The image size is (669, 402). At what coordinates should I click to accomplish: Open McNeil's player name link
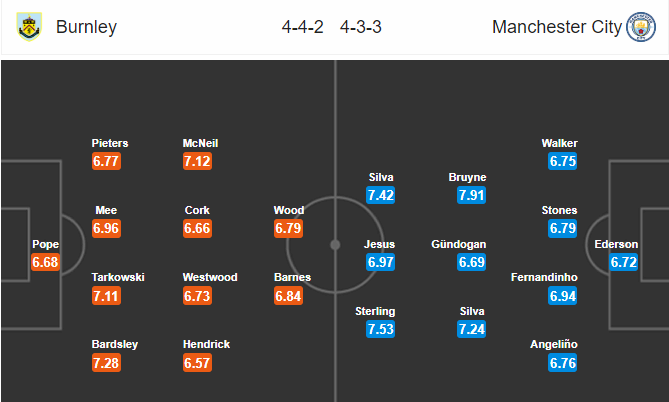[x=200, y=143]
